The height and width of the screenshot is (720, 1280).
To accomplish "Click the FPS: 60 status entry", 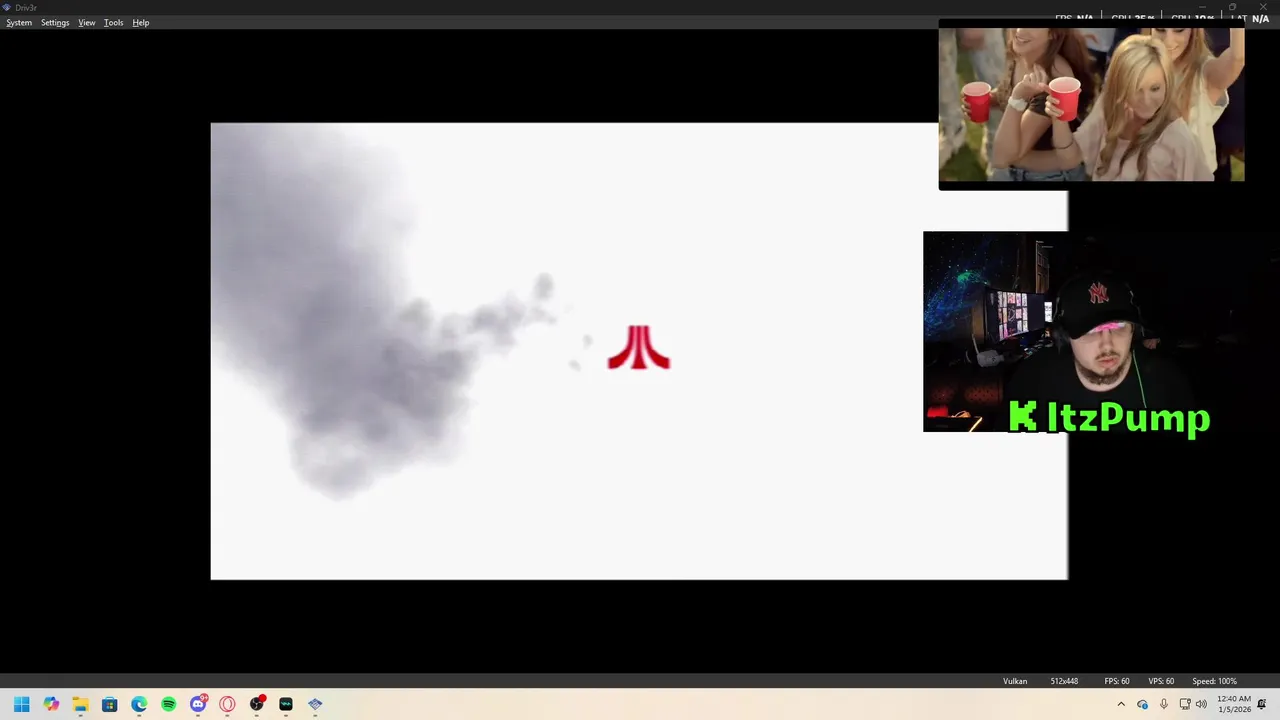I will tap(1117, 681).
